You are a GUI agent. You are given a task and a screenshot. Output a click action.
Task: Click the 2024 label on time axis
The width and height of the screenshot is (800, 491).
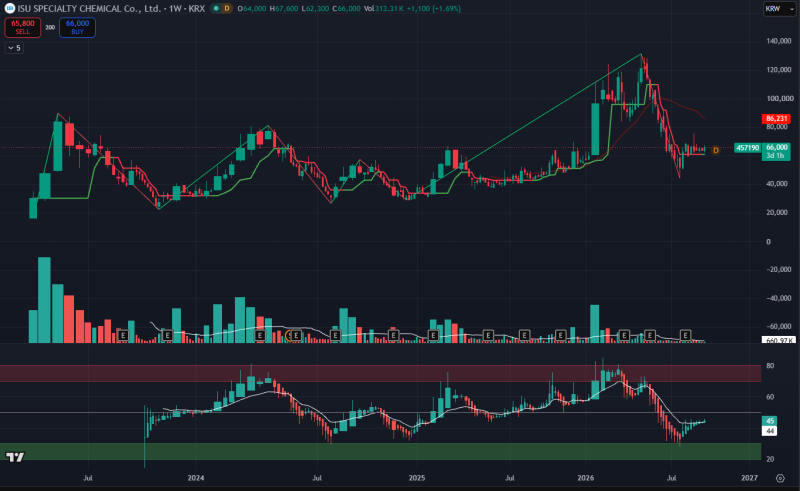(x=195, y=478)
